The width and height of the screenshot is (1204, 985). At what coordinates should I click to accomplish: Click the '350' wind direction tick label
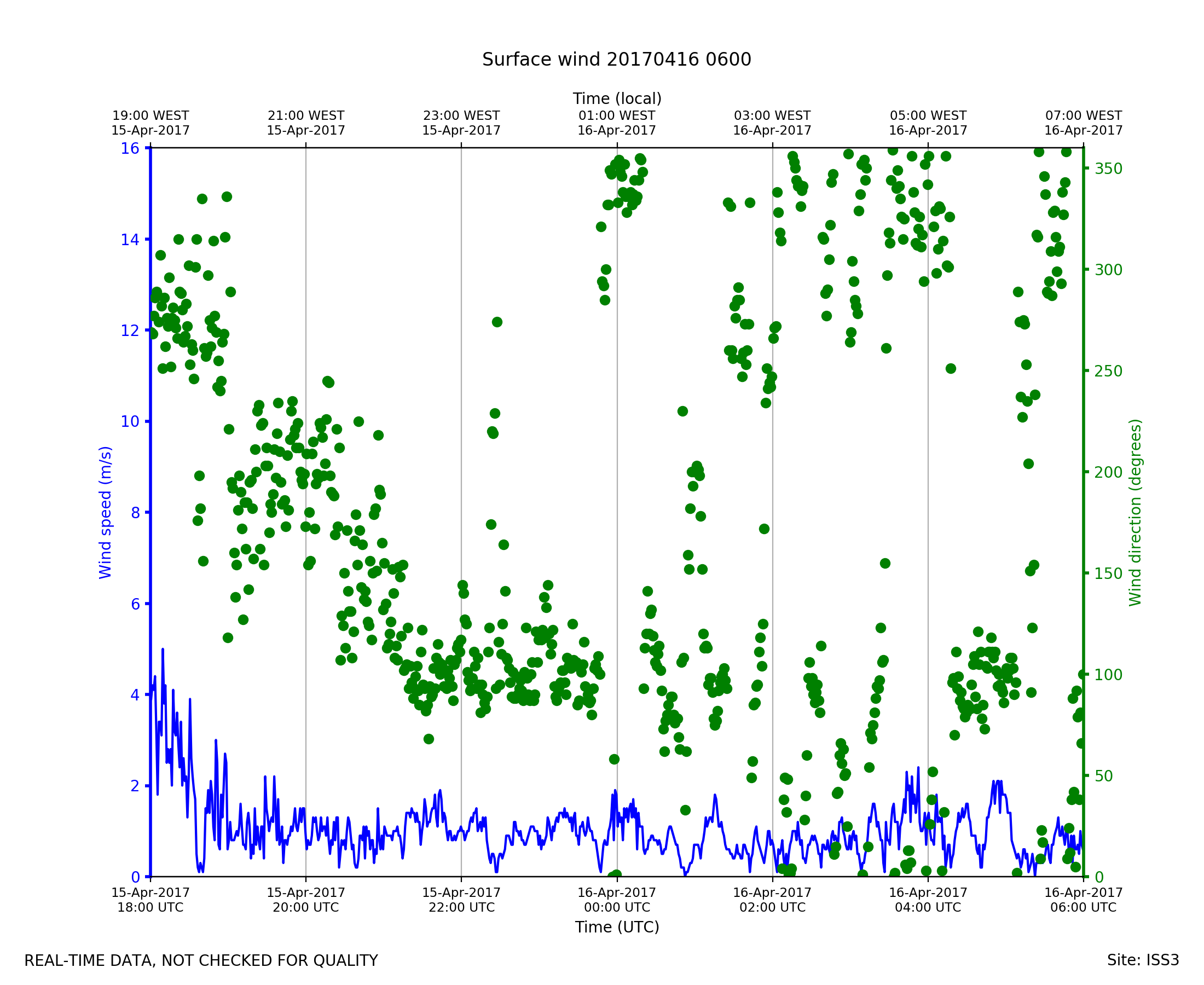(1109, 169)
